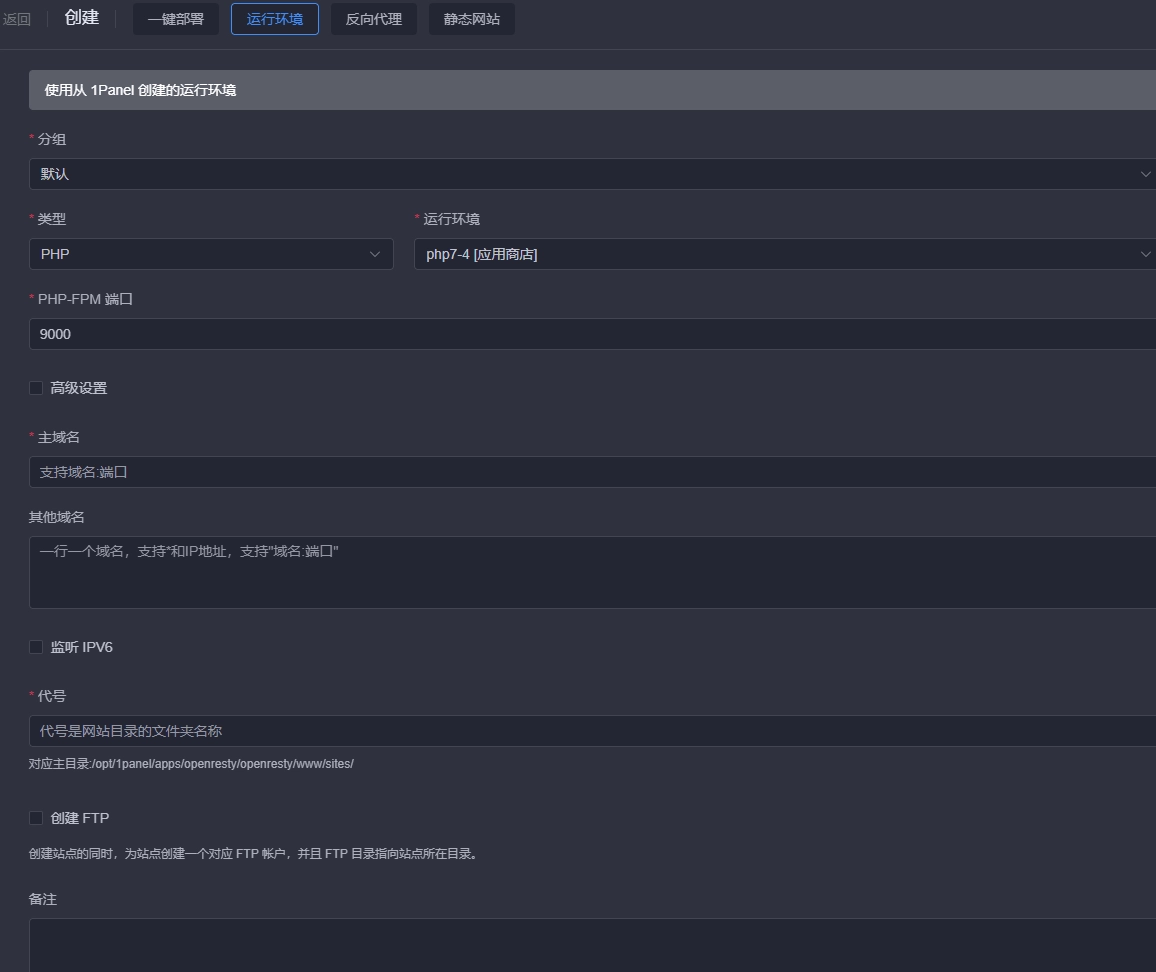
Task: Enable the 高级设置 checkbox
Action: coord(36,388)
